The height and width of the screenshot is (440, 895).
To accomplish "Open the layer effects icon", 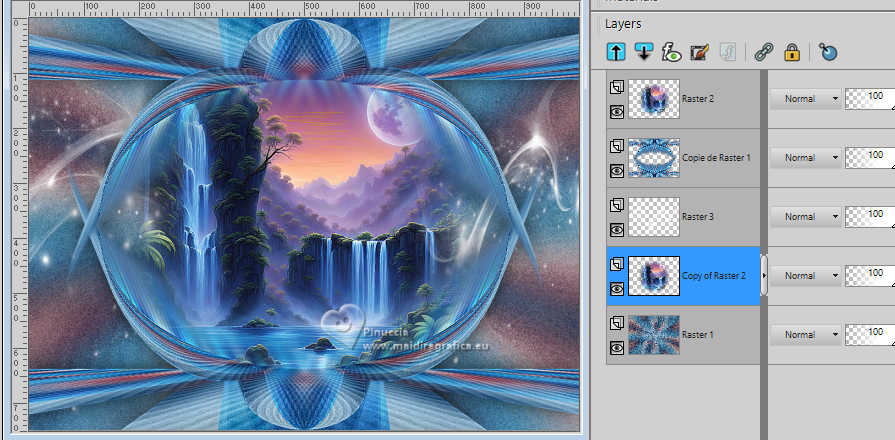I will click(x=672, y=52).
